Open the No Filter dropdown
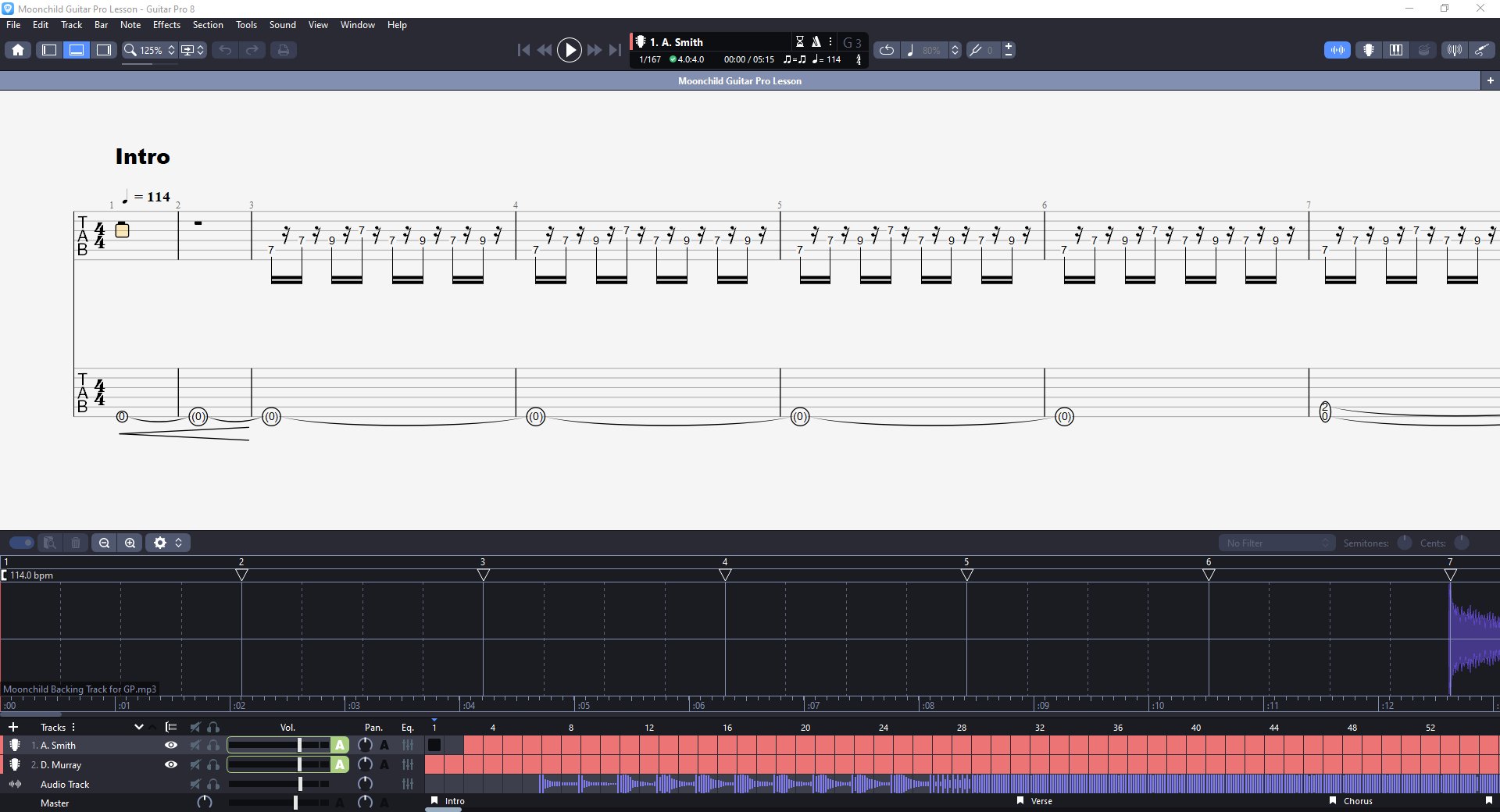The image size is (1500, 812). 1277,543
